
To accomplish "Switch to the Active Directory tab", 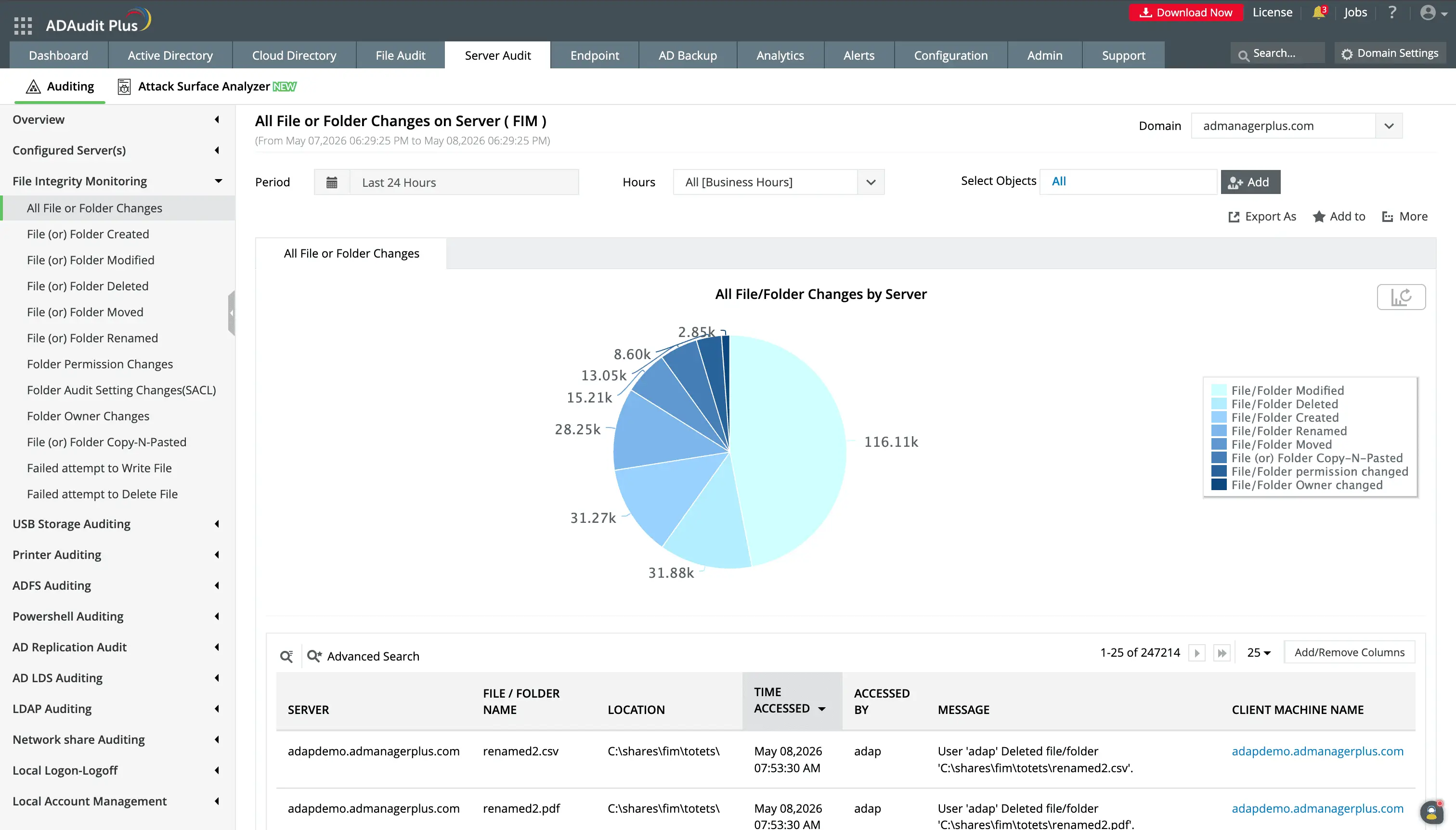I will point(170,55).
